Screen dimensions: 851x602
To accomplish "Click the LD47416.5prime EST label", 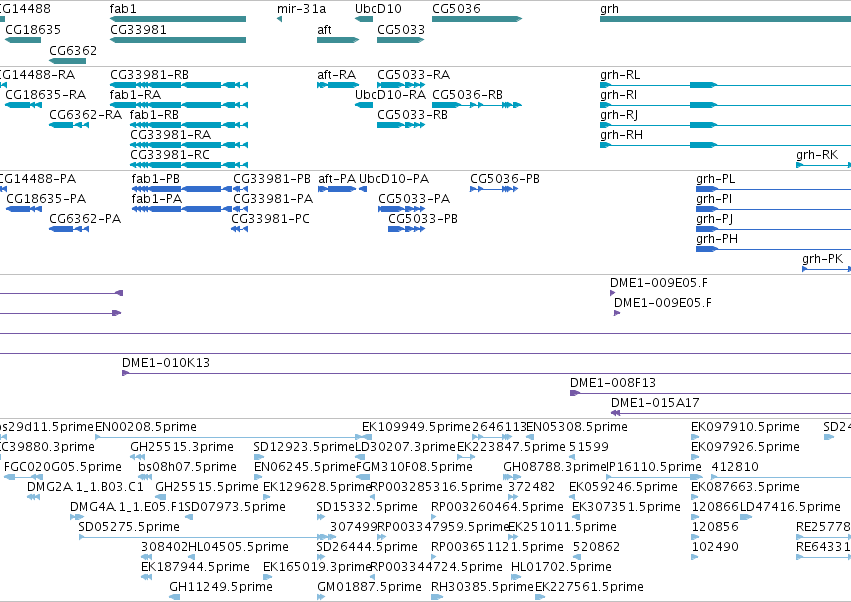I will click(x=790, y=506).
